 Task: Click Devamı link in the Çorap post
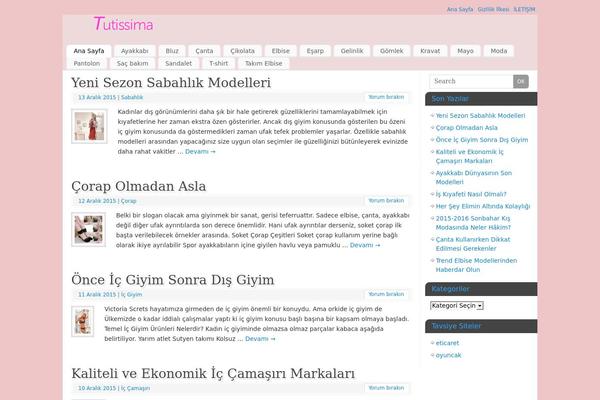[x=365, y=245]
